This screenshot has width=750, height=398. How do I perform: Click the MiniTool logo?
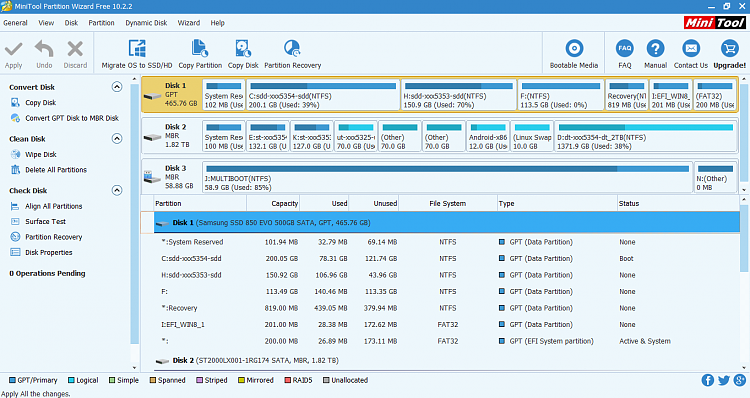pos(715,22)
